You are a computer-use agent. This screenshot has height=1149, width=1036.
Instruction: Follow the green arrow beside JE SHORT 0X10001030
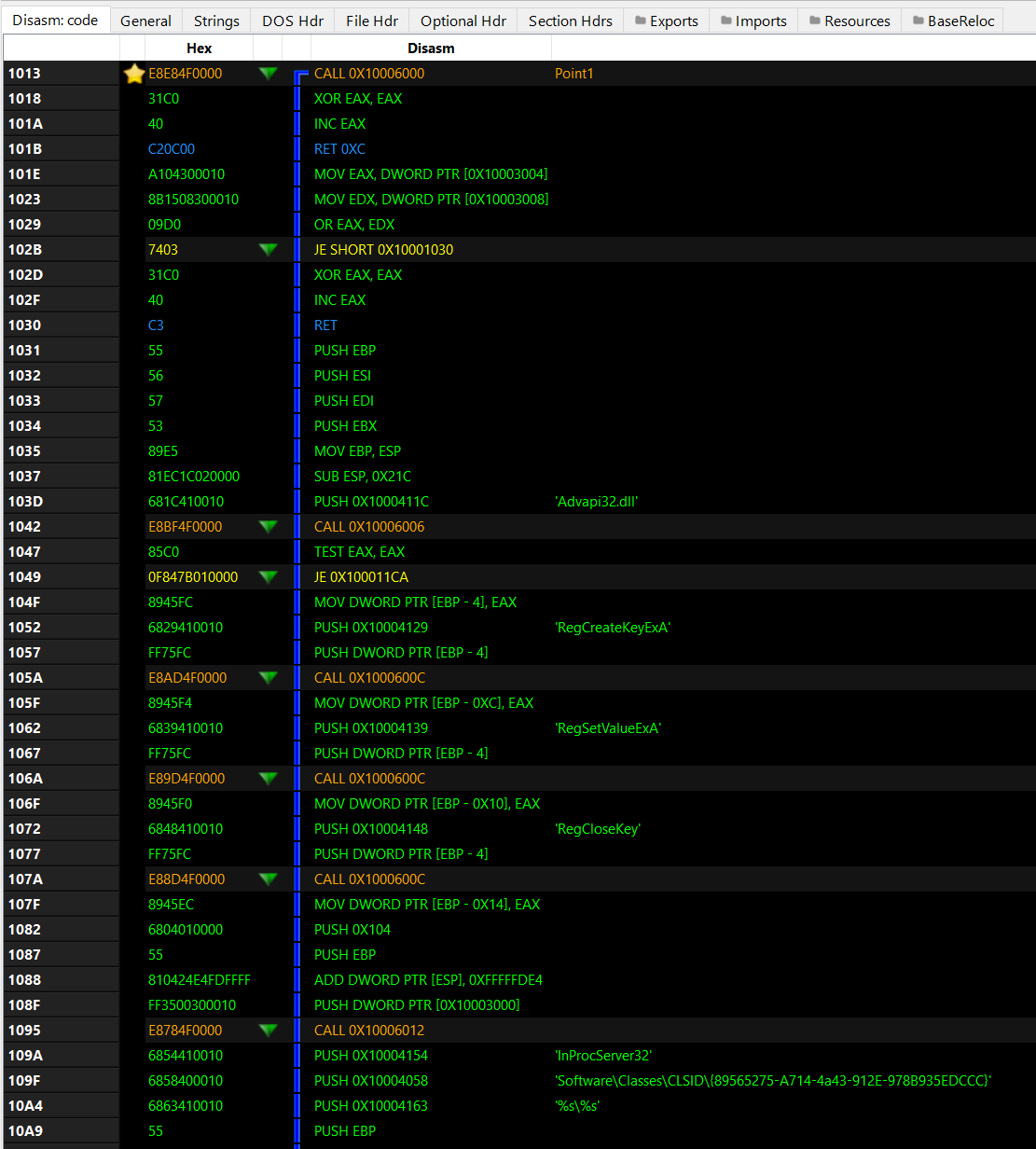click(269, 250)
